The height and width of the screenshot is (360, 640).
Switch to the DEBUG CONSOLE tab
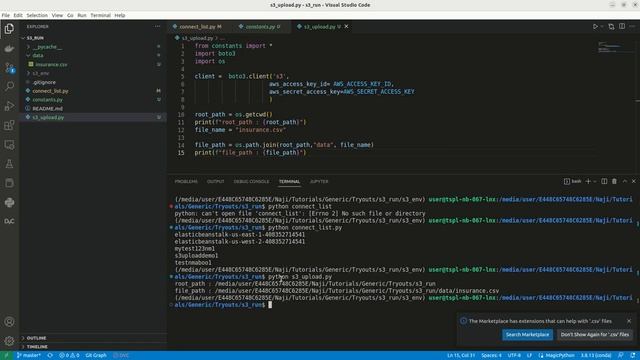click(251, 181)
